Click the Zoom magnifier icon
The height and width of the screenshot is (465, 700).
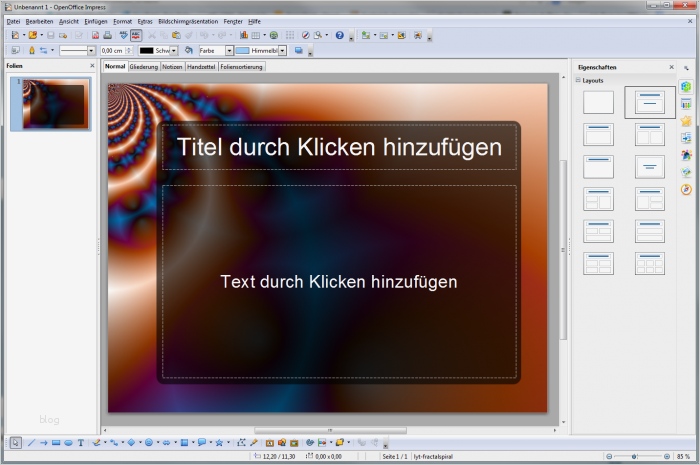(x=318, y=35)
